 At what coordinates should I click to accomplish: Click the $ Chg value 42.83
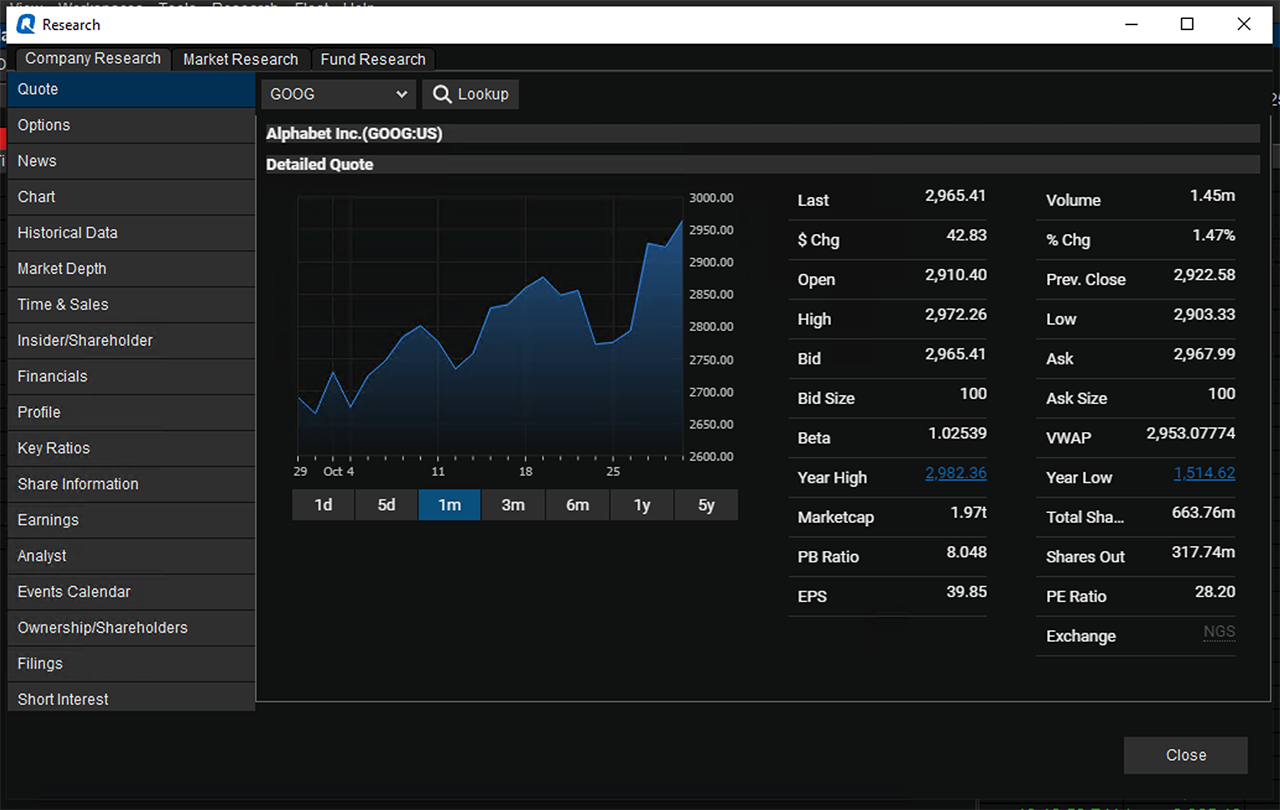[967, 235]
